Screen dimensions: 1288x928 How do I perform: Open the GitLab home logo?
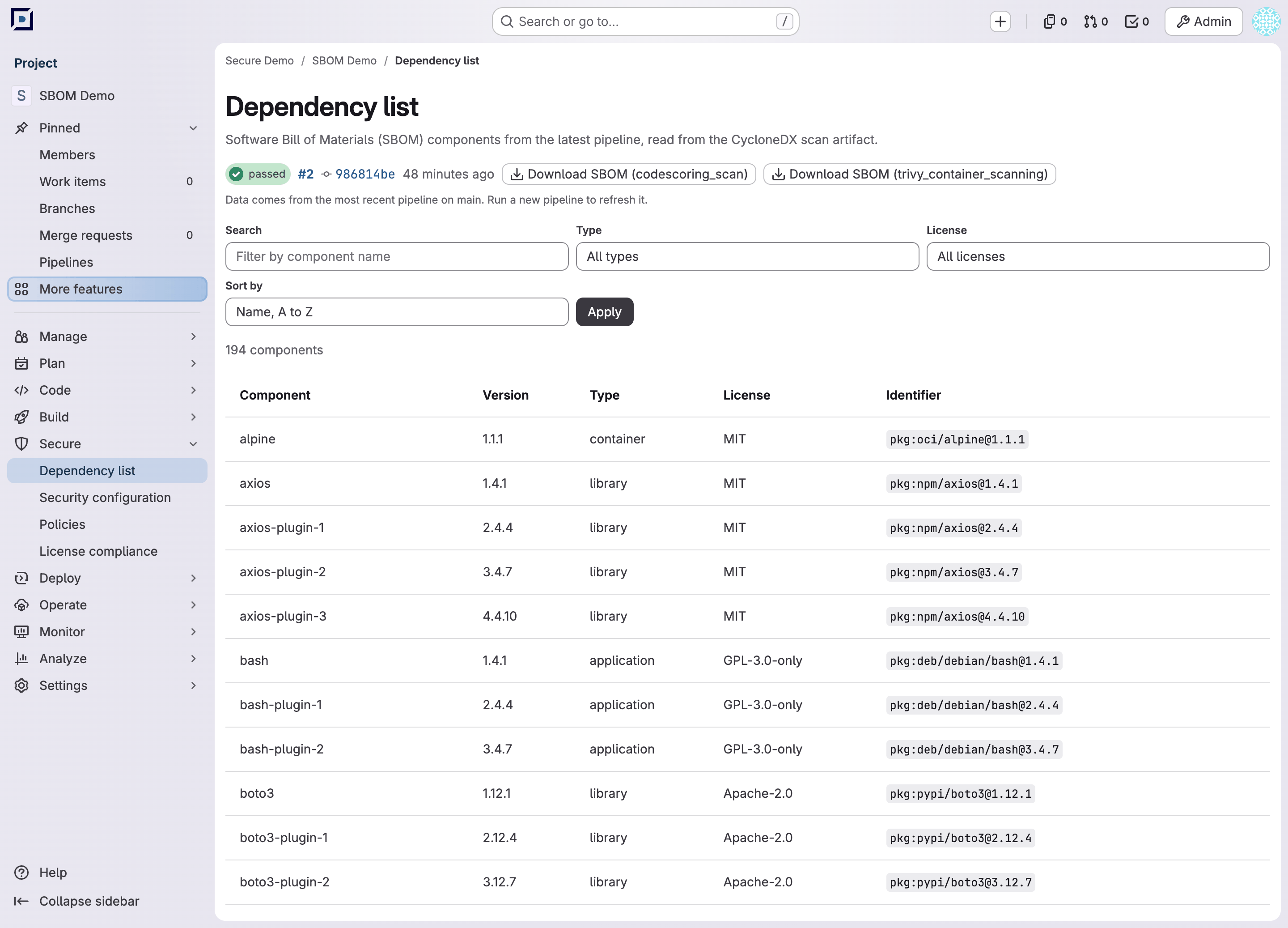point(21,20)
